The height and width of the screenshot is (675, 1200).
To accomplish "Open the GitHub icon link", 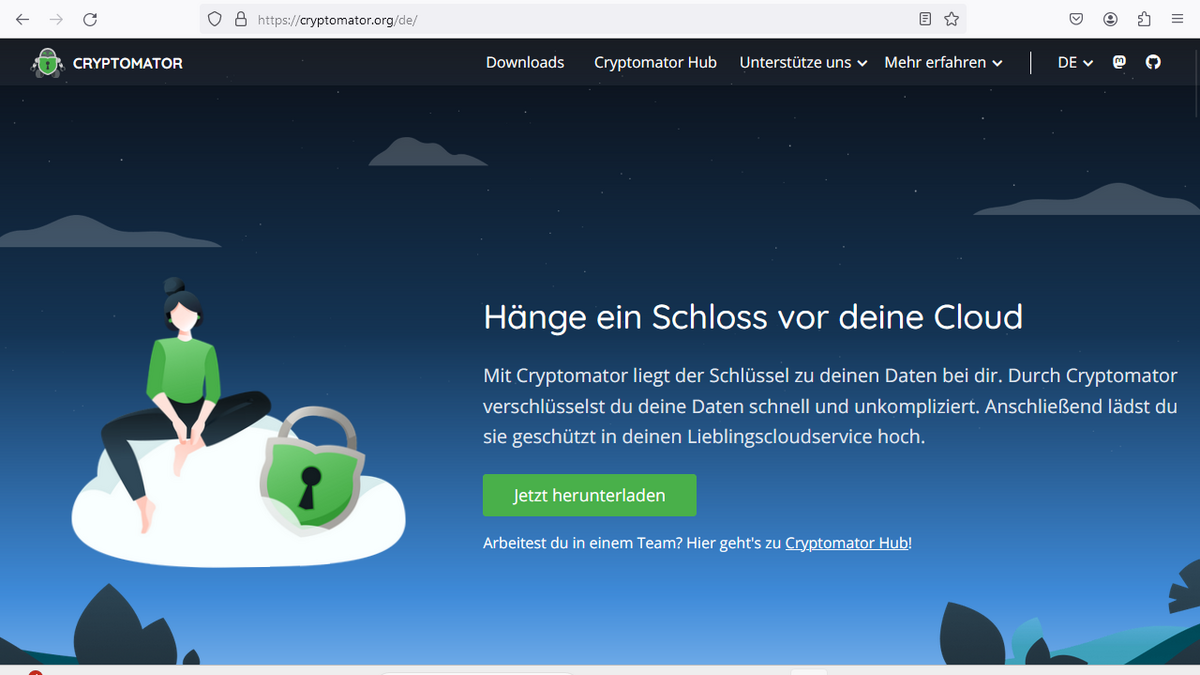I will (1153, 62).
